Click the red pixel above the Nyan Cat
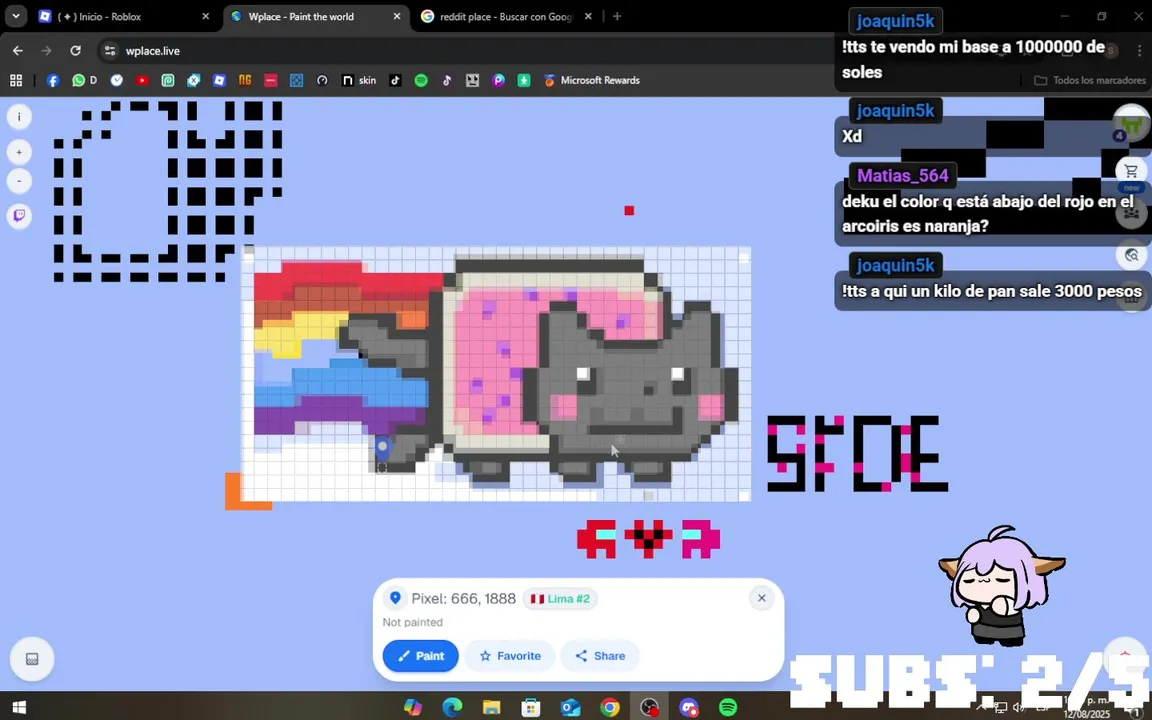1152x720 pixels. 629,210
